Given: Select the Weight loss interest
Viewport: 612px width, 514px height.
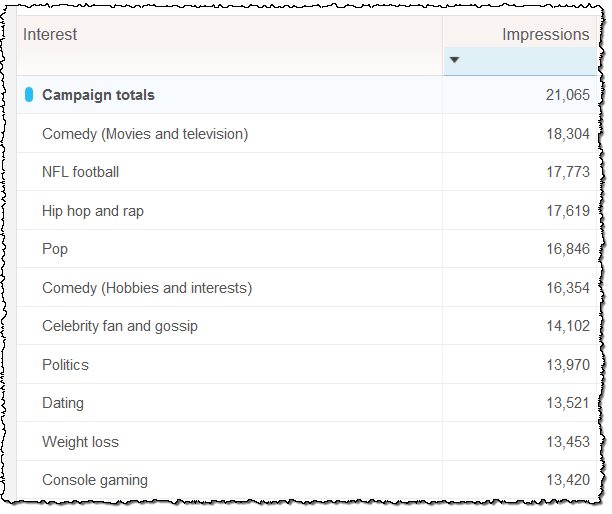Looking at the screenshot, I should pos(80,442).
